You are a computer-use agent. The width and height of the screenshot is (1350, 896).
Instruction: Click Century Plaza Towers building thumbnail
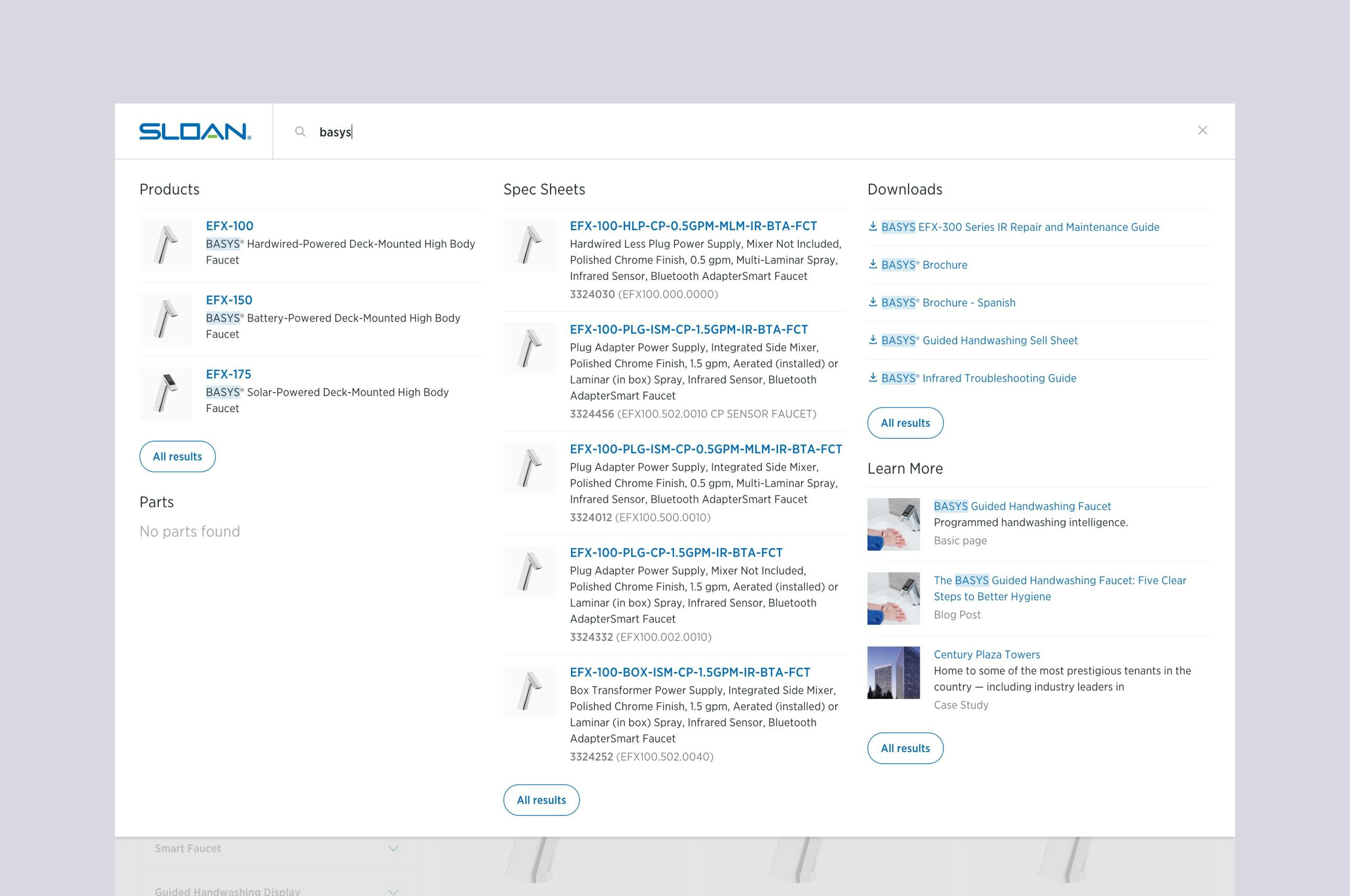click(893, 673)
